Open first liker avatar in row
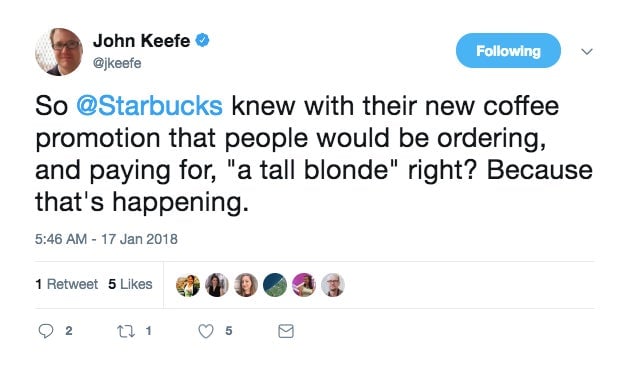 coord(188,285)
